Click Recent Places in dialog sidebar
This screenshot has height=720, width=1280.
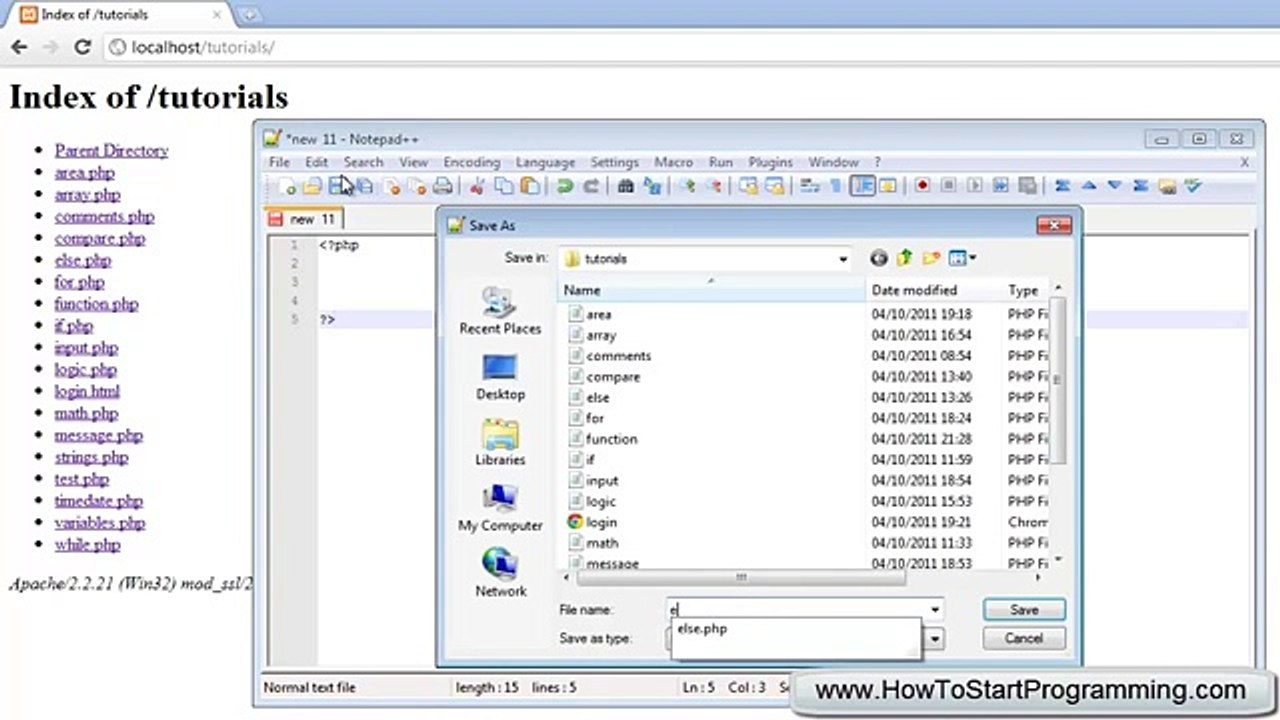[500, 311]
